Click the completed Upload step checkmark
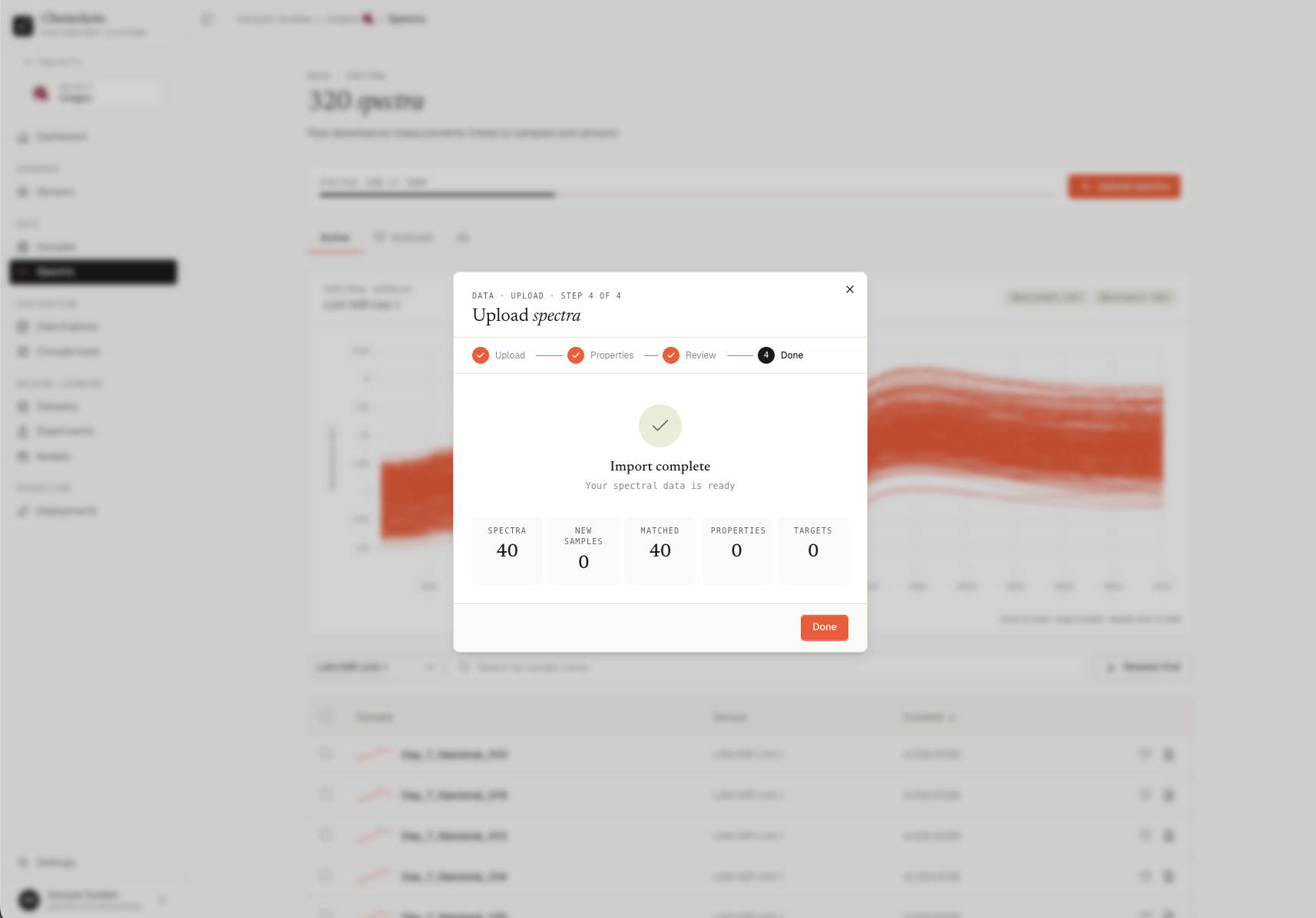 (481, 355)
